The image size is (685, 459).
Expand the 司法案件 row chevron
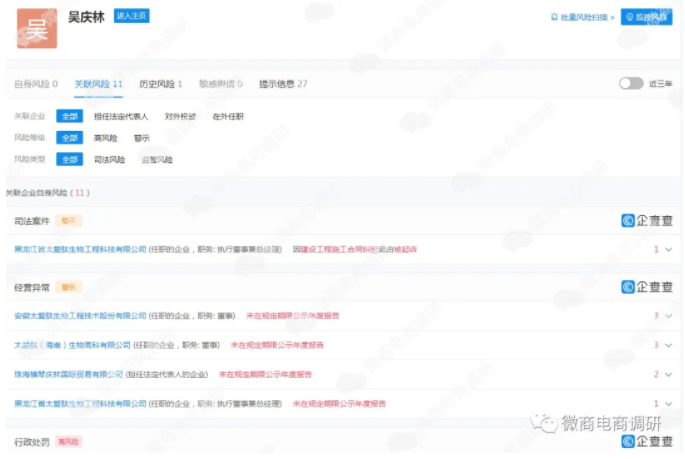668,250
